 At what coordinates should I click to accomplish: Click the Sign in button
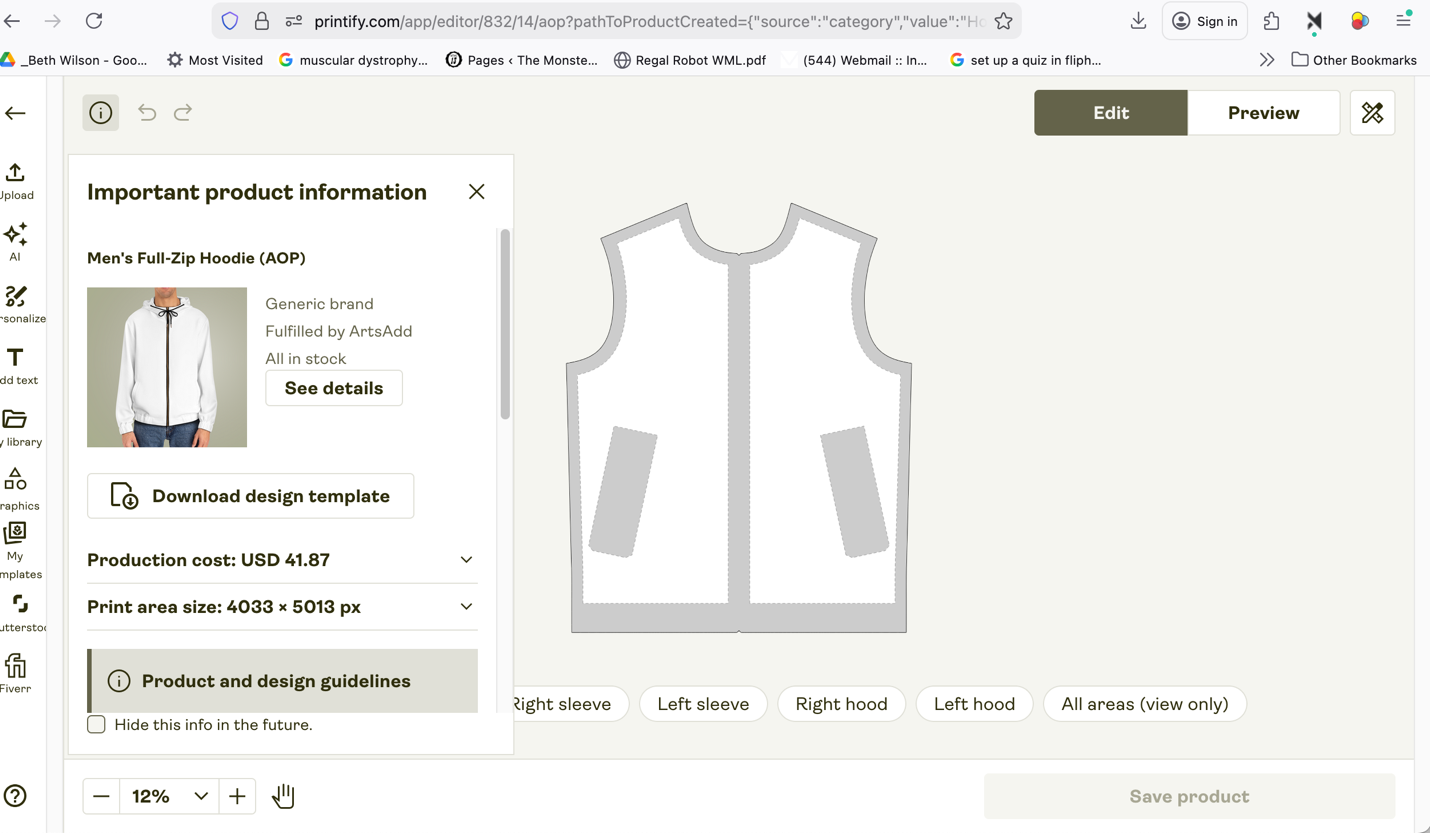1204,21
